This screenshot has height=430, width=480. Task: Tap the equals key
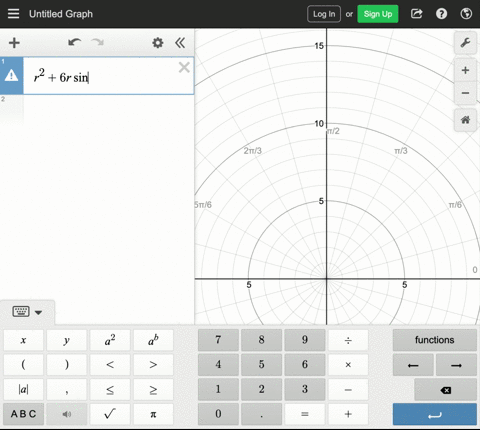click(x=305, y=414)
